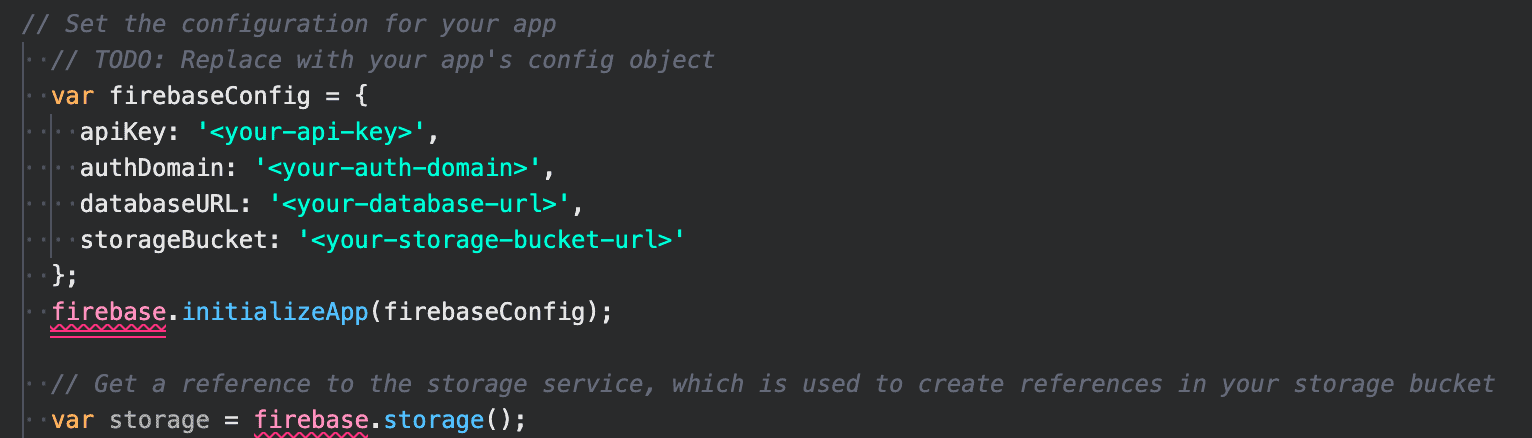Click the '<your-storage-bucket-url>' string value
This screenshot has width=1532, height=438.
(x=493, y=240)
